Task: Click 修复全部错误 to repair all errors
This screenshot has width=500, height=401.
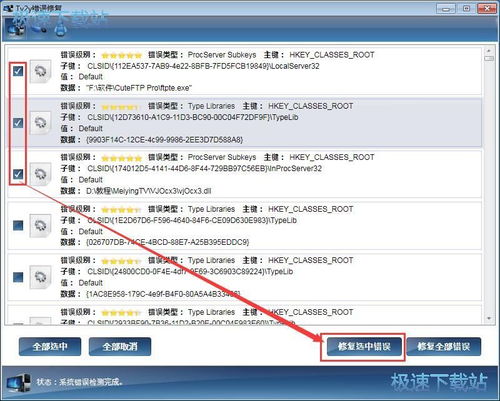Action: 444,347
